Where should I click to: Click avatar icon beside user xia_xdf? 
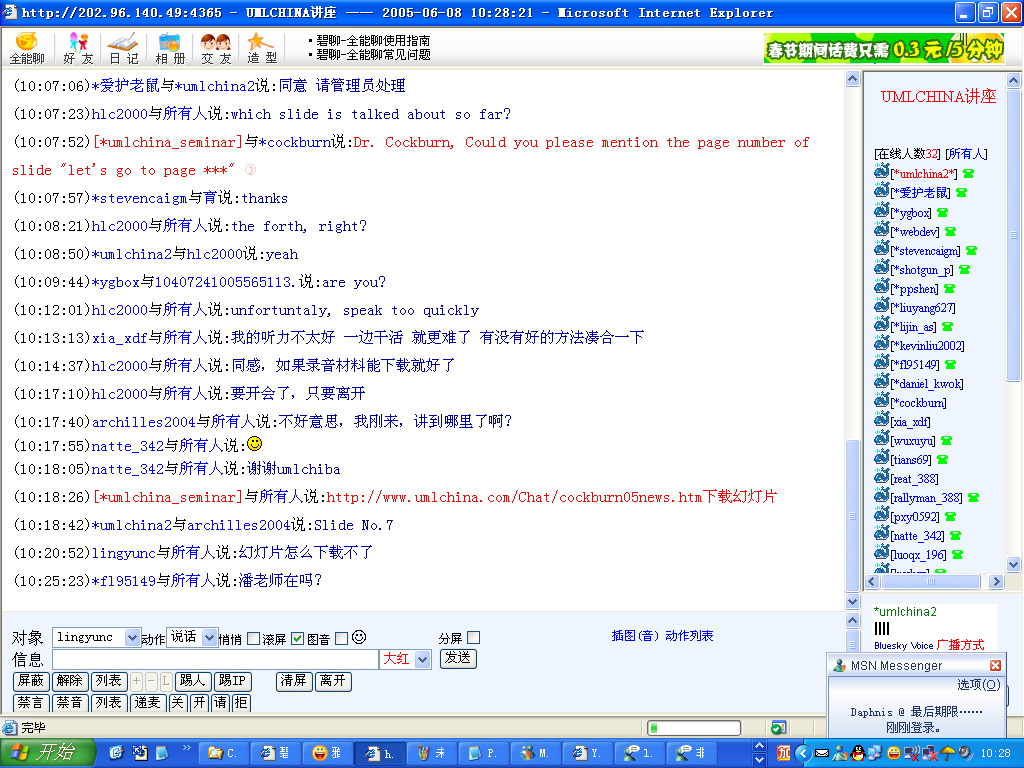click(882, 419)
